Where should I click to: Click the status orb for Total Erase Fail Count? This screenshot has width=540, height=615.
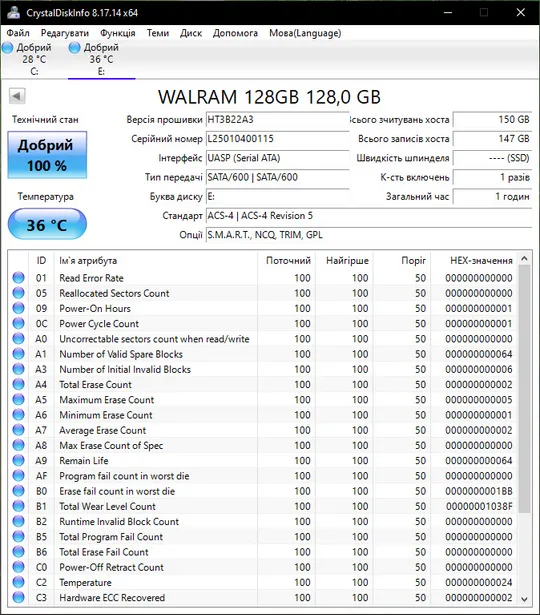coord(18,552)
